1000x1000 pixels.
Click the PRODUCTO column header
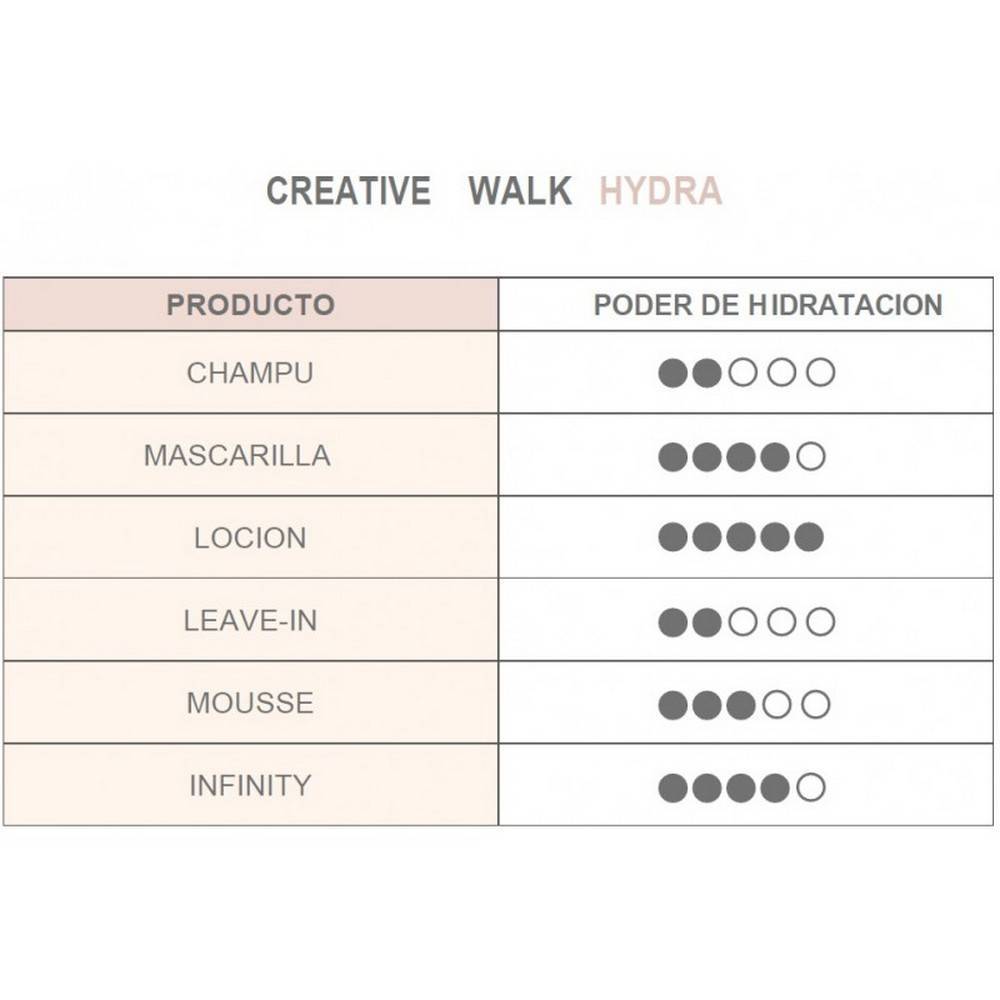pos(250,305)
